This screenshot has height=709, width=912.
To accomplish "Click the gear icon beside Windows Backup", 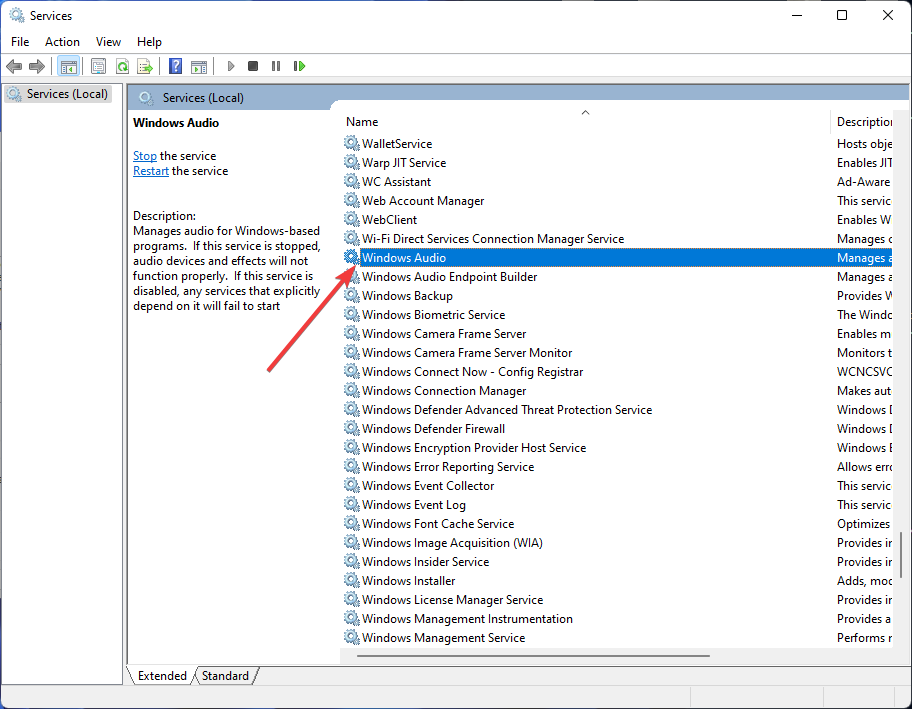I will pos(351,295).
